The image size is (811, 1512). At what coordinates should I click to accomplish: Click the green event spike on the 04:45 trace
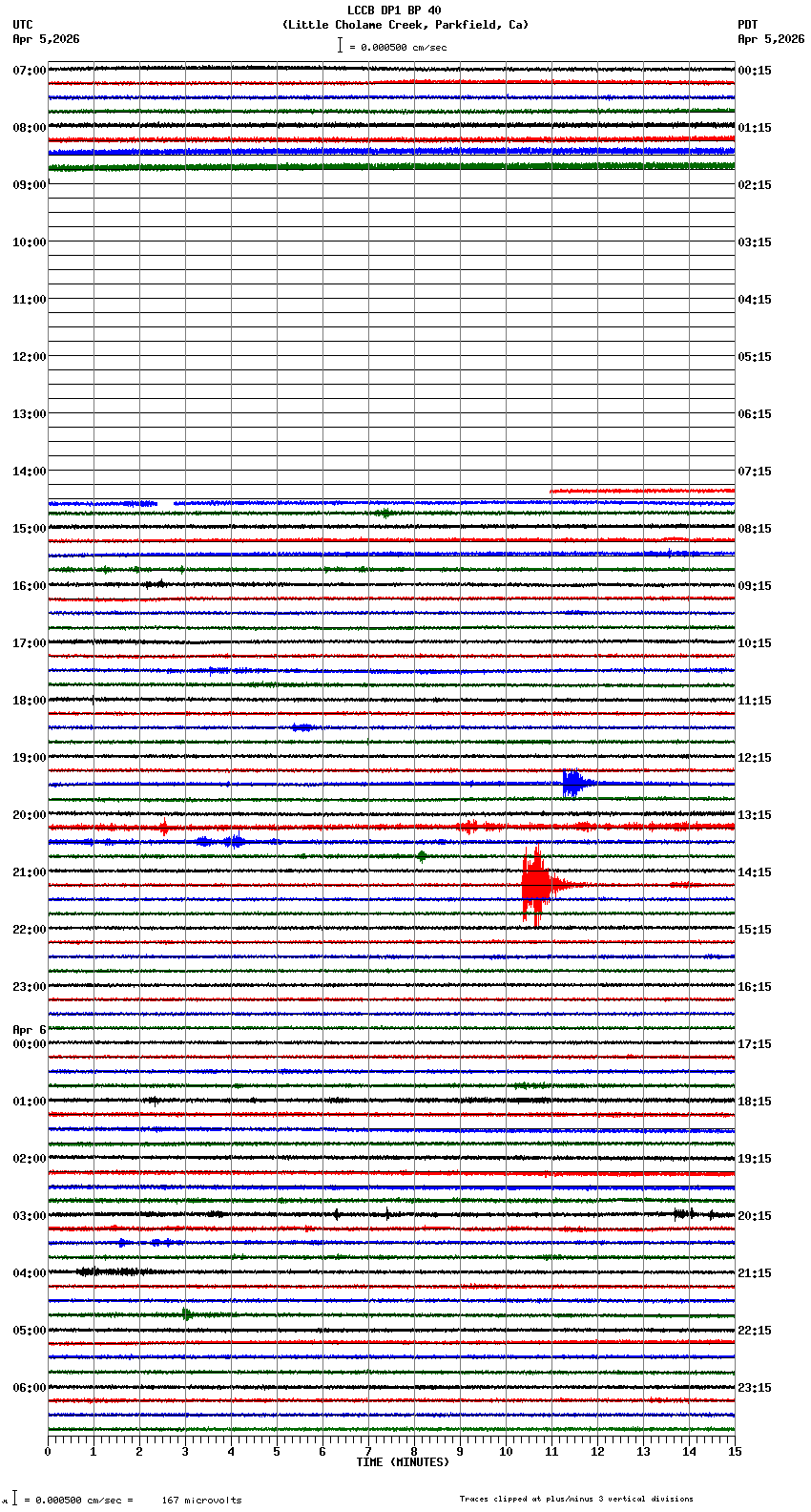[187, 1314]
